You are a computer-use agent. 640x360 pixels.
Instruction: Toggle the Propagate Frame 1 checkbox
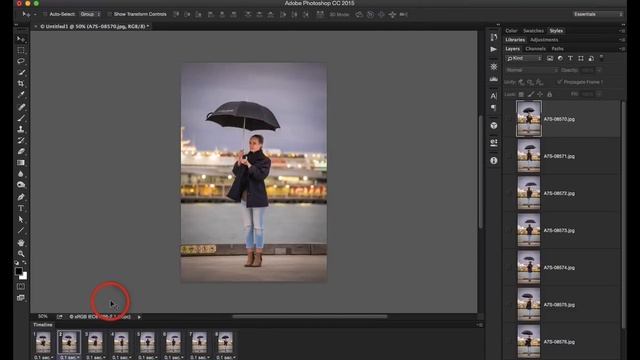pos(560,82)
